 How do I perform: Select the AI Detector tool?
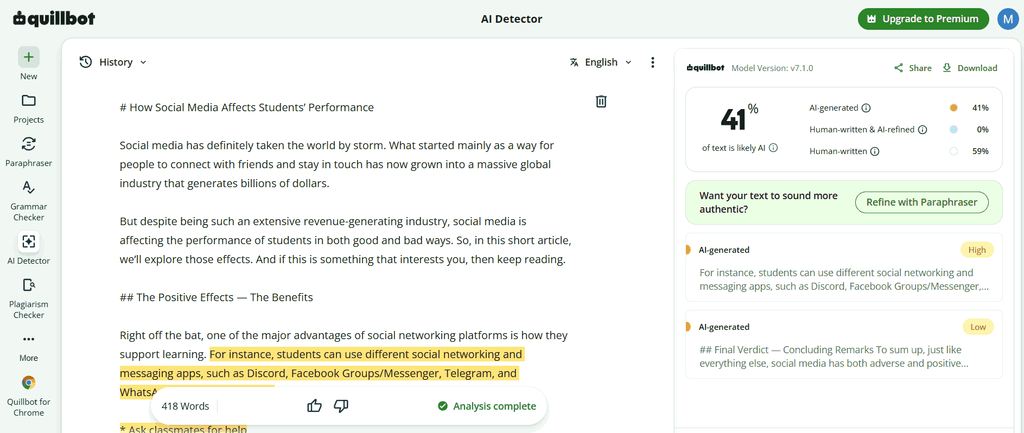coord(29,249)
